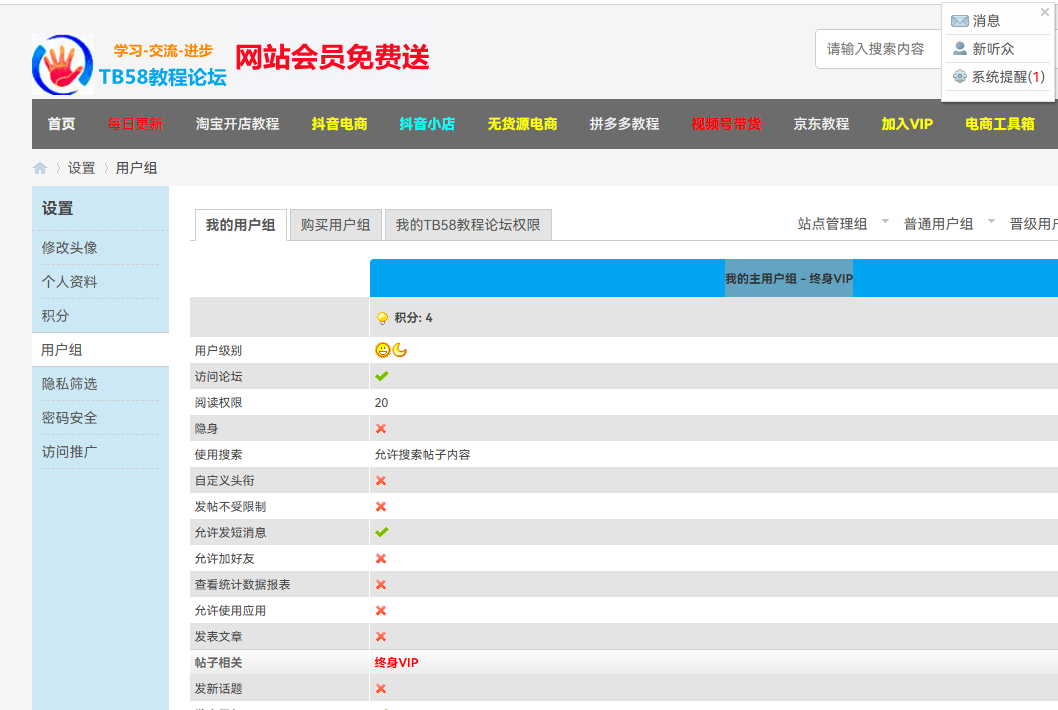Open 京东教程 navigation item
1058x710 pixels.
tap(821, 124)
